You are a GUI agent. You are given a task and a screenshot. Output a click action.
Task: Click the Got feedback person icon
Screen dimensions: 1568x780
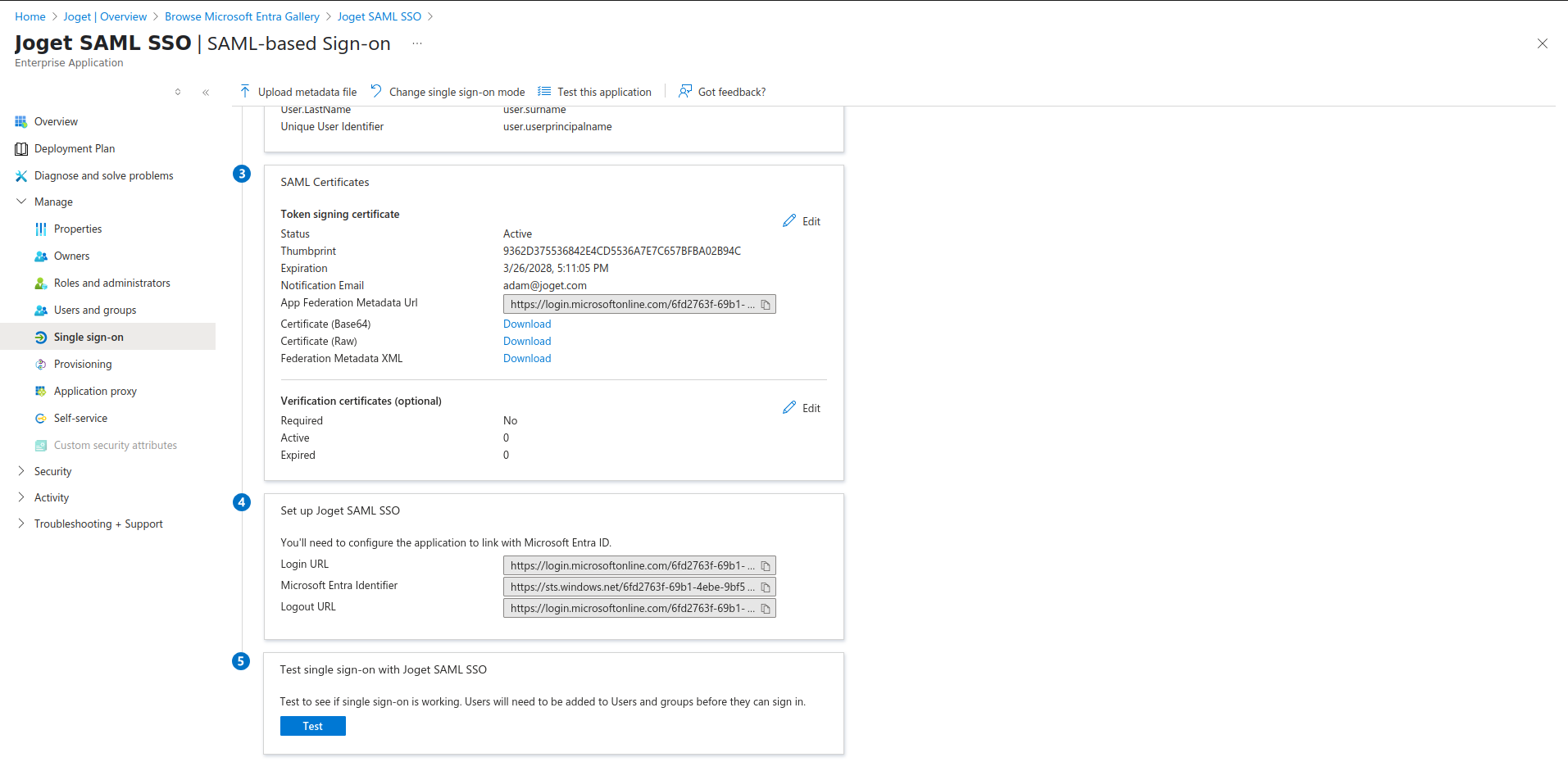[x=685, y=91]
